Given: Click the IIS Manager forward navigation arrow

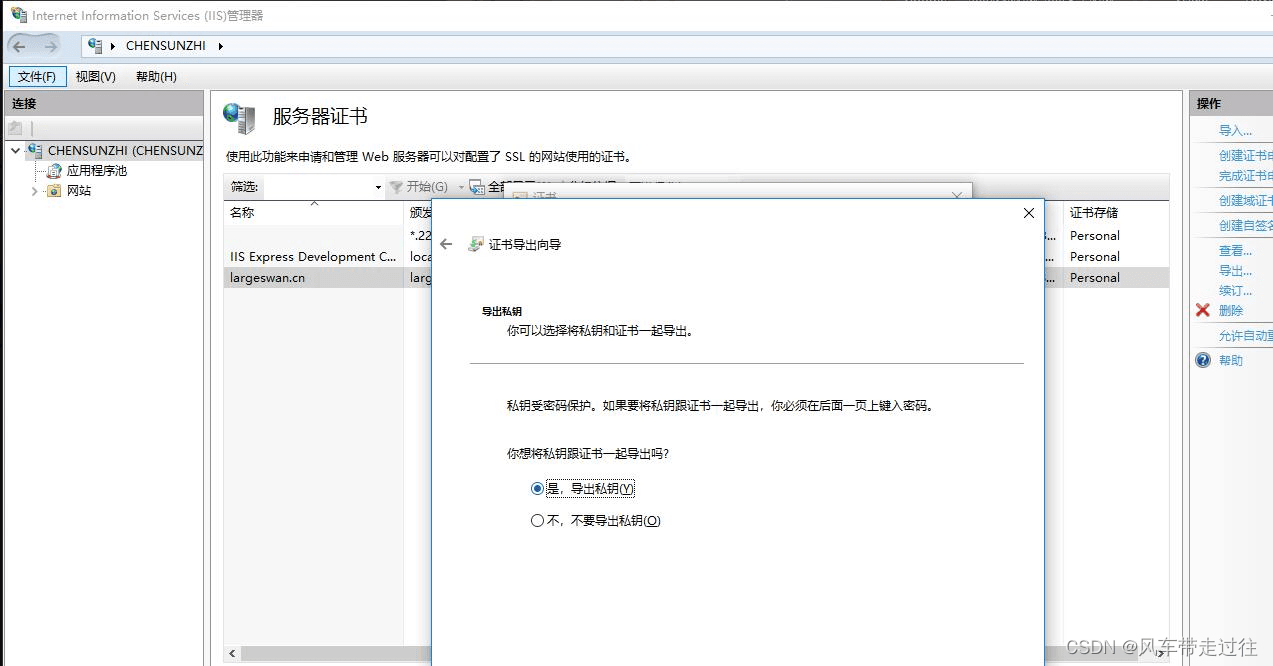Looking at the screenshot, I should (x=50, y=46).
